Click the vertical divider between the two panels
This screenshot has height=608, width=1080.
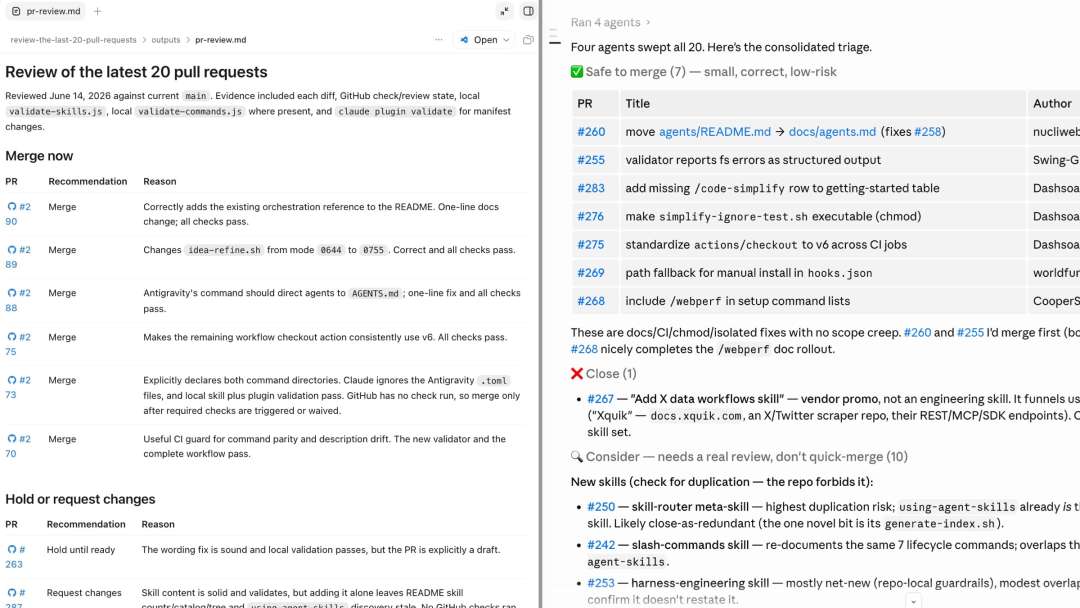(x=541, y=304)
